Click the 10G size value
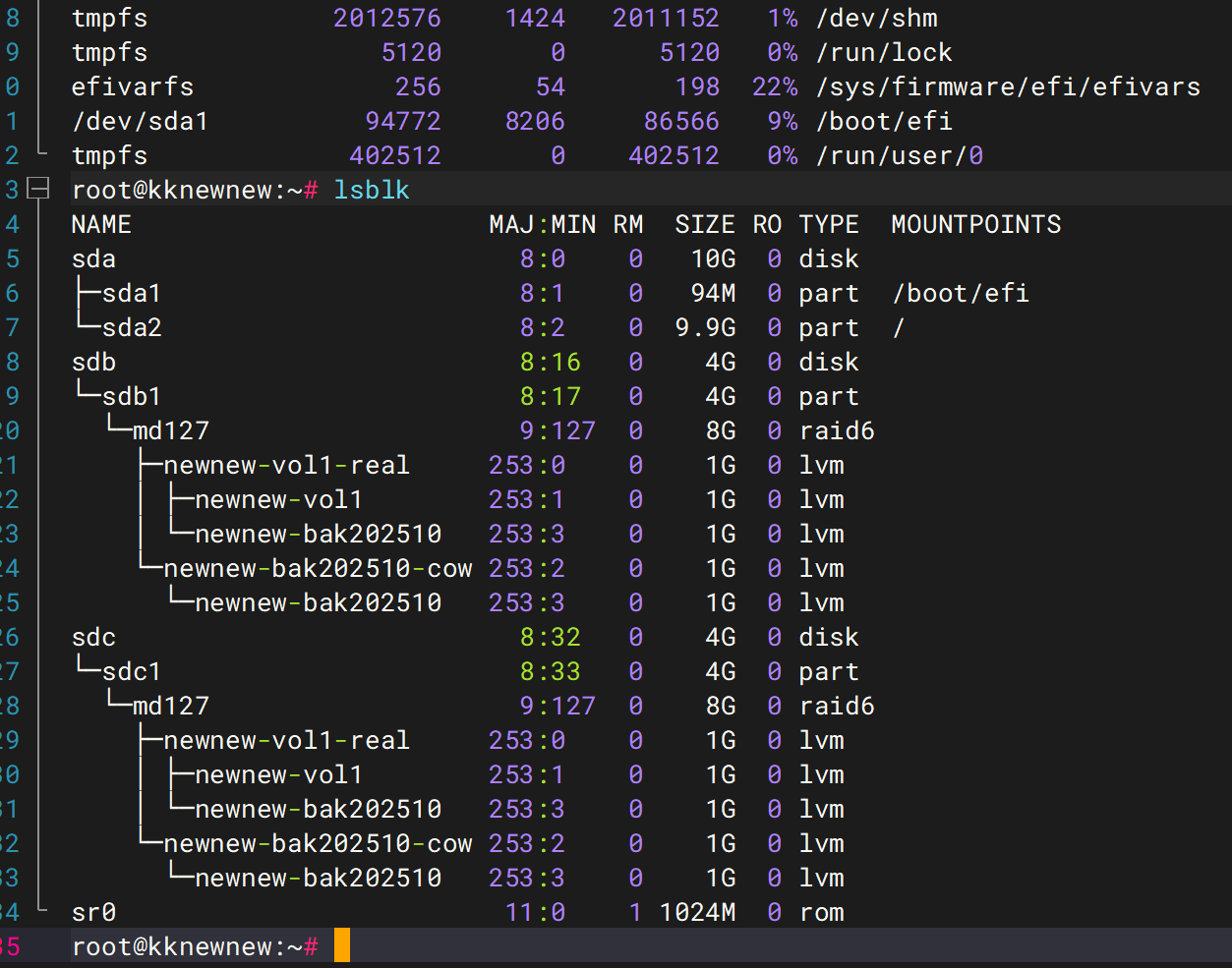Image resolution: width=1232 pixels, height=968 pixels. [x=713, y=258]
